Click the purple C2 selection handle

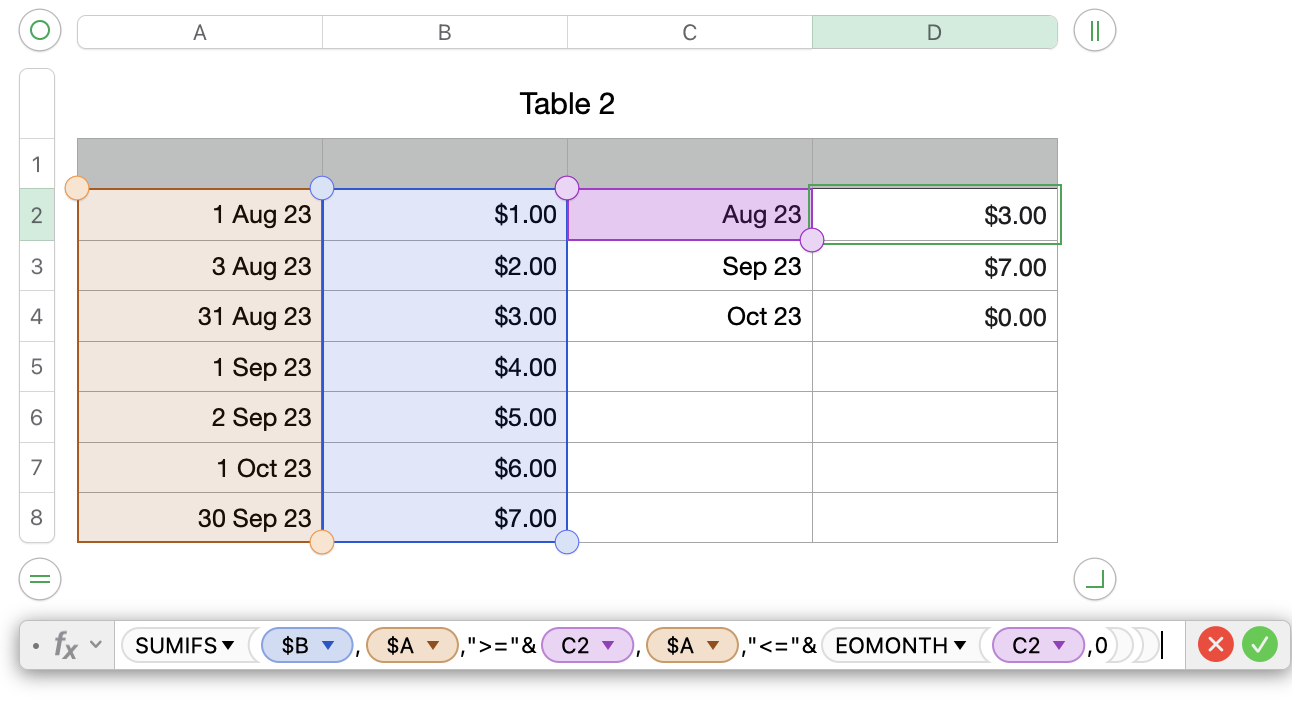[x=812, y=240]
